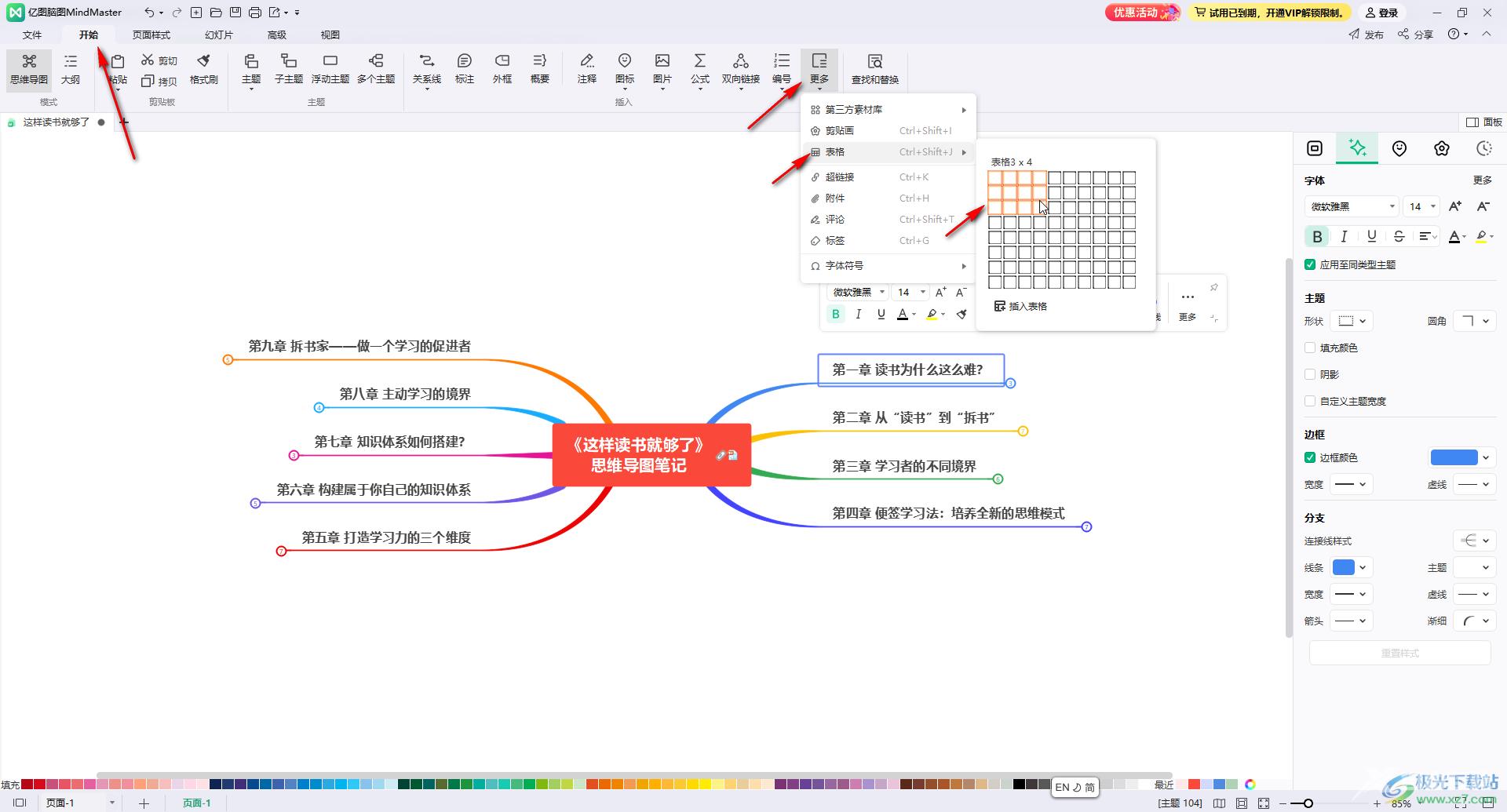This screenshot has height=812, width=1507.
Task: Toggle 应用至同类型主题 checkbox
Action: [x=1309, y=264]
